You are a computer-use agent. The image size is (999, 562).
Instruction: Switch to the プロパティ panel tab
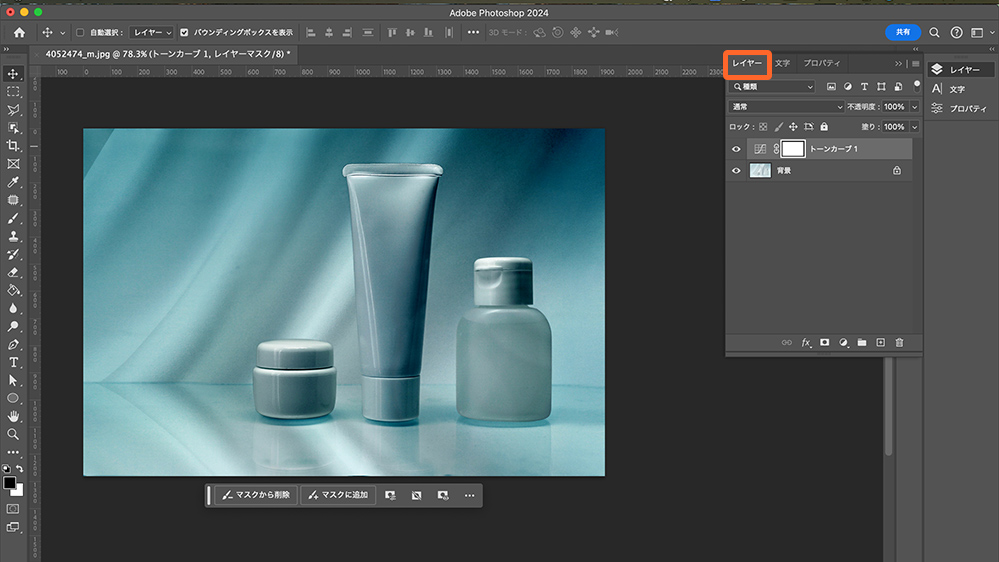(822, 63)
